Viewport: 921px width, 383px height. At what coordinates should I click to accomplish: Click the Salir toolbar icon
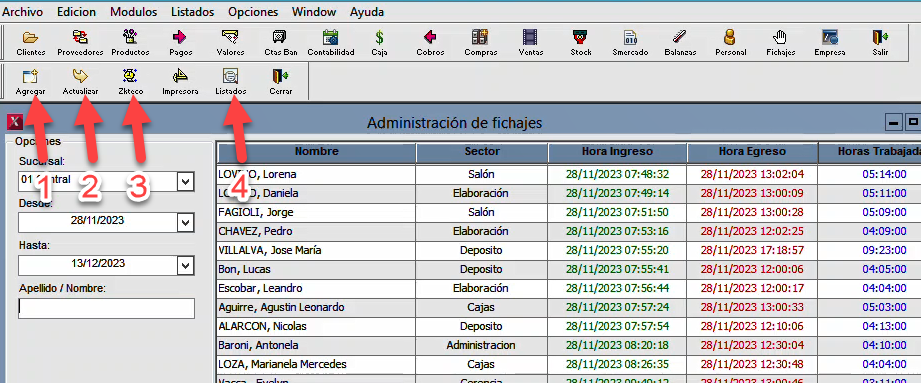coord(879,43)
